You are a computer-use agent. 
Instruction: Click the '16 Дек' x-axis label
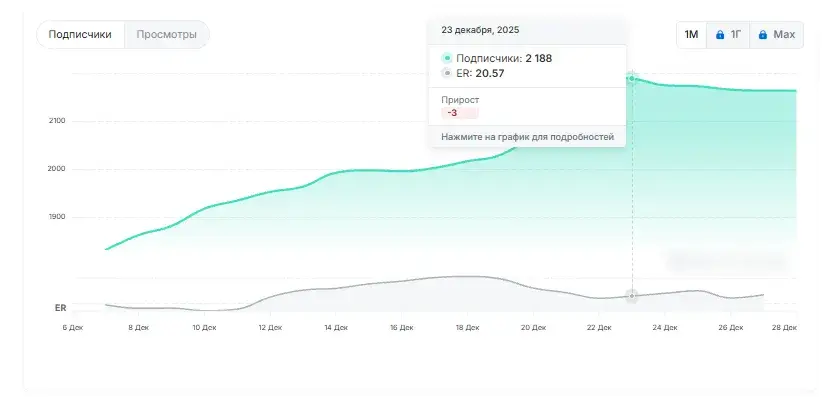tap(402, 328)
